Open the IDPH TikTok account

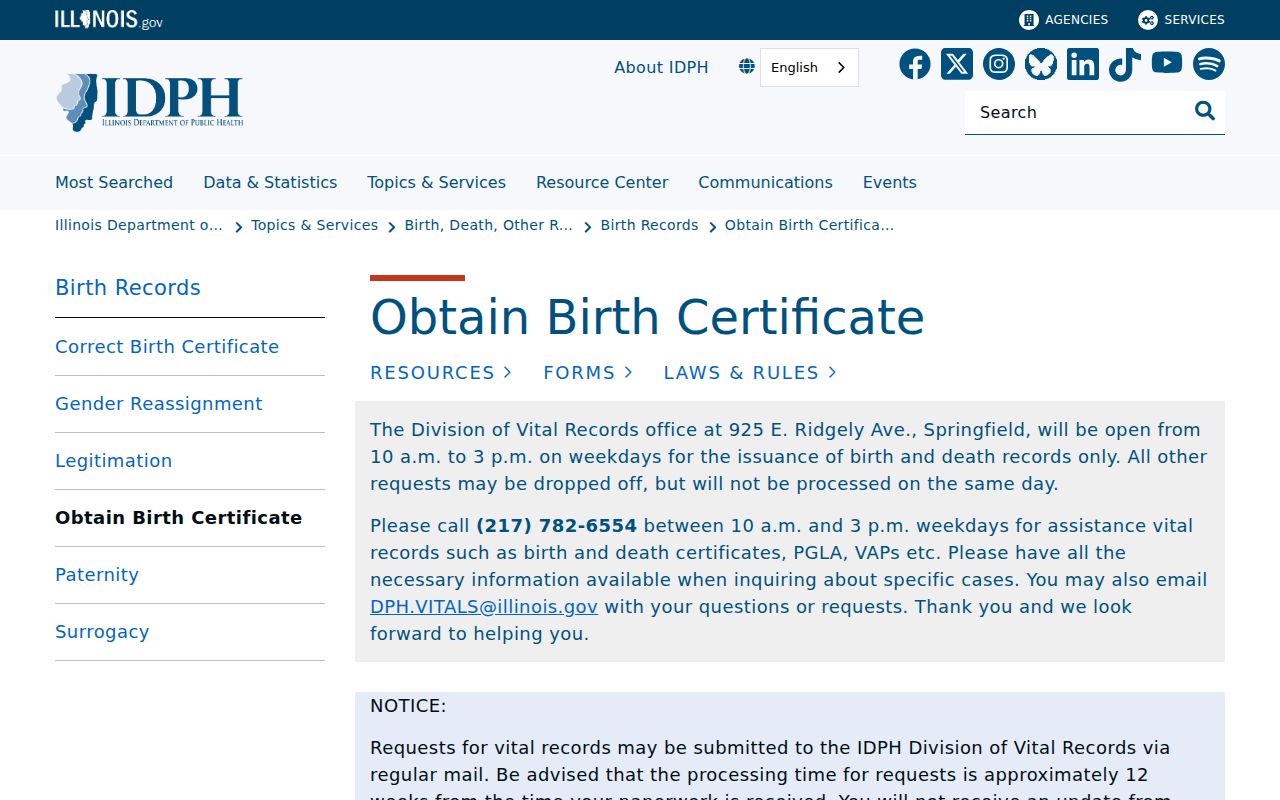pyautogui.click(x=1125, y=65)
